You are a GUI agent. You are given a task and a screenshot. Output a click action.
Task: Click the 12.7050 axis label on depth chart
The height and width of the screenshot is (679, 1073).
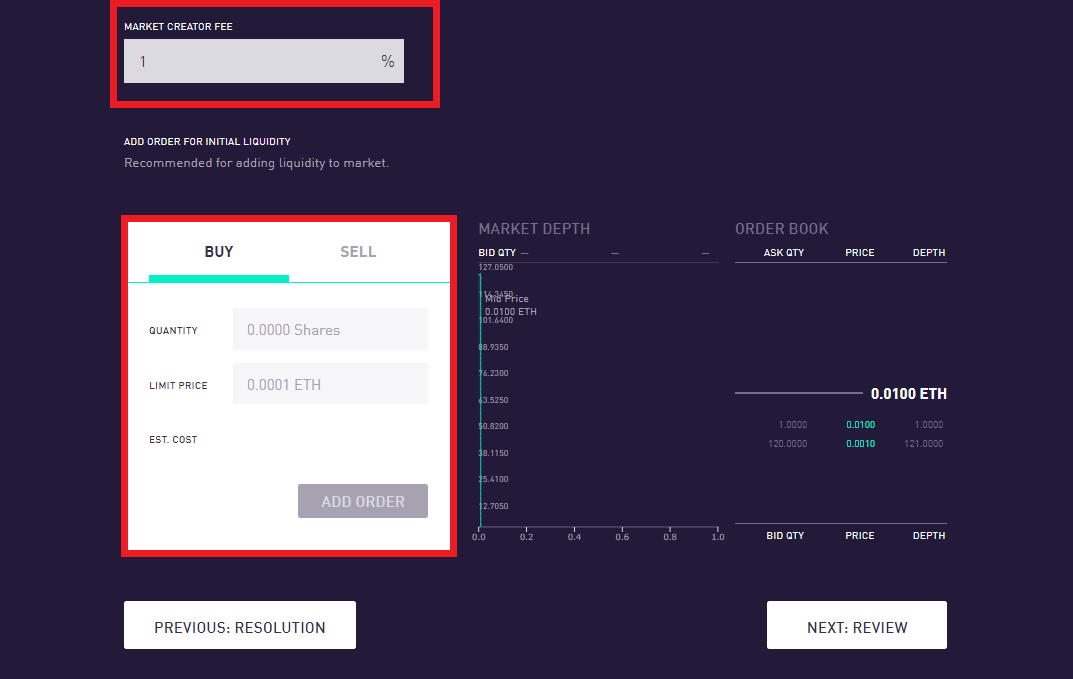pyautogui.click(x=493, y=506)
